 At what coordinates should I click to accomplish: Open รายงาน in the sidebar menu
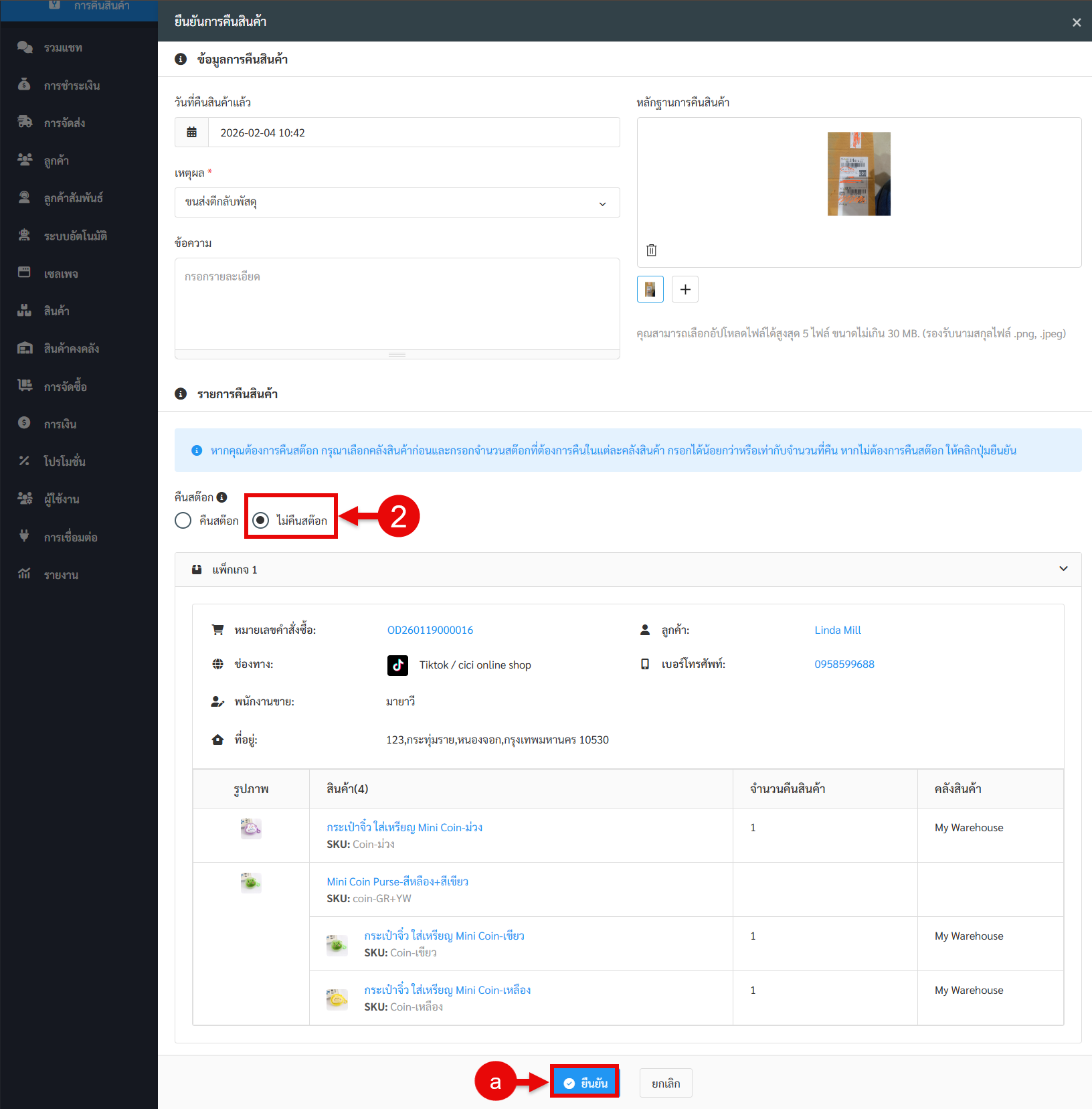(61, 575)
